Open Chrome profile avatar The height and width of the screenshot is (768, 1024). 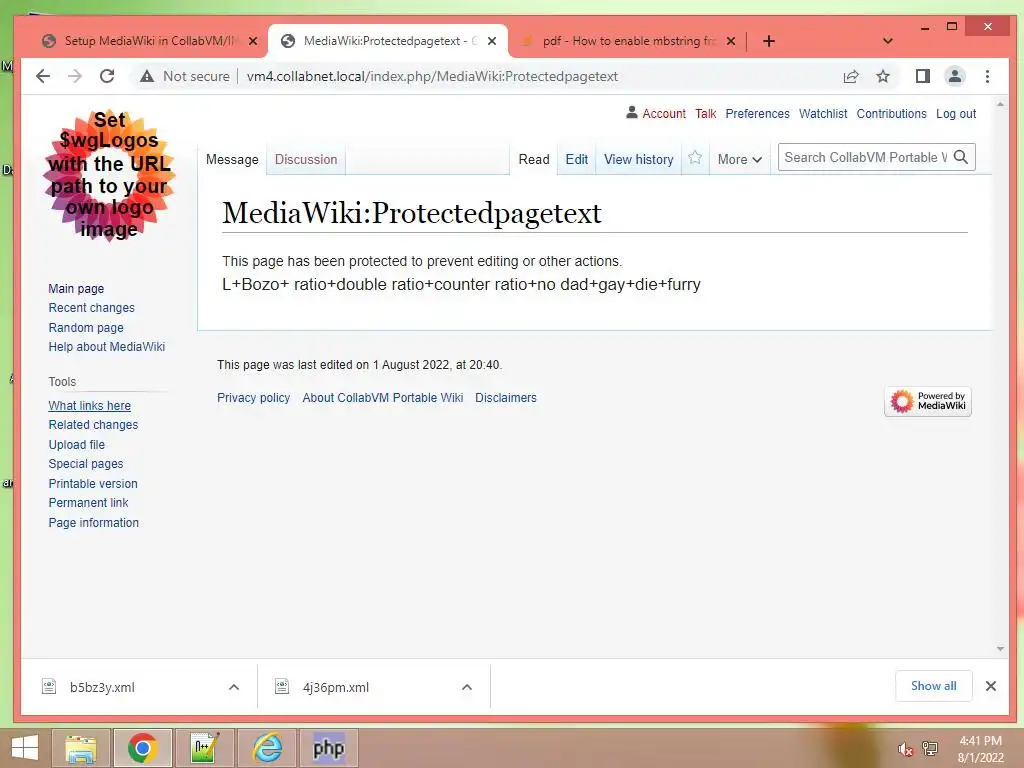(x=955, y=76)
